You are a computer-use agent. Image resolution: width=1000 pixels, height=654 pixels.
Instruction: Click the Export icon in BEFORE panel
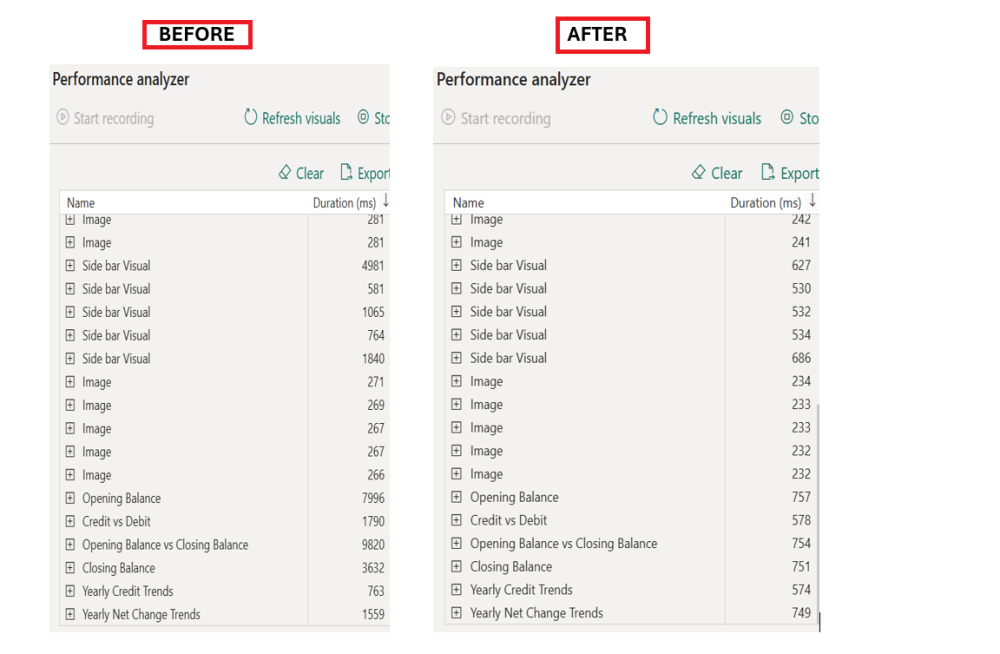click(x=346, y=173)
